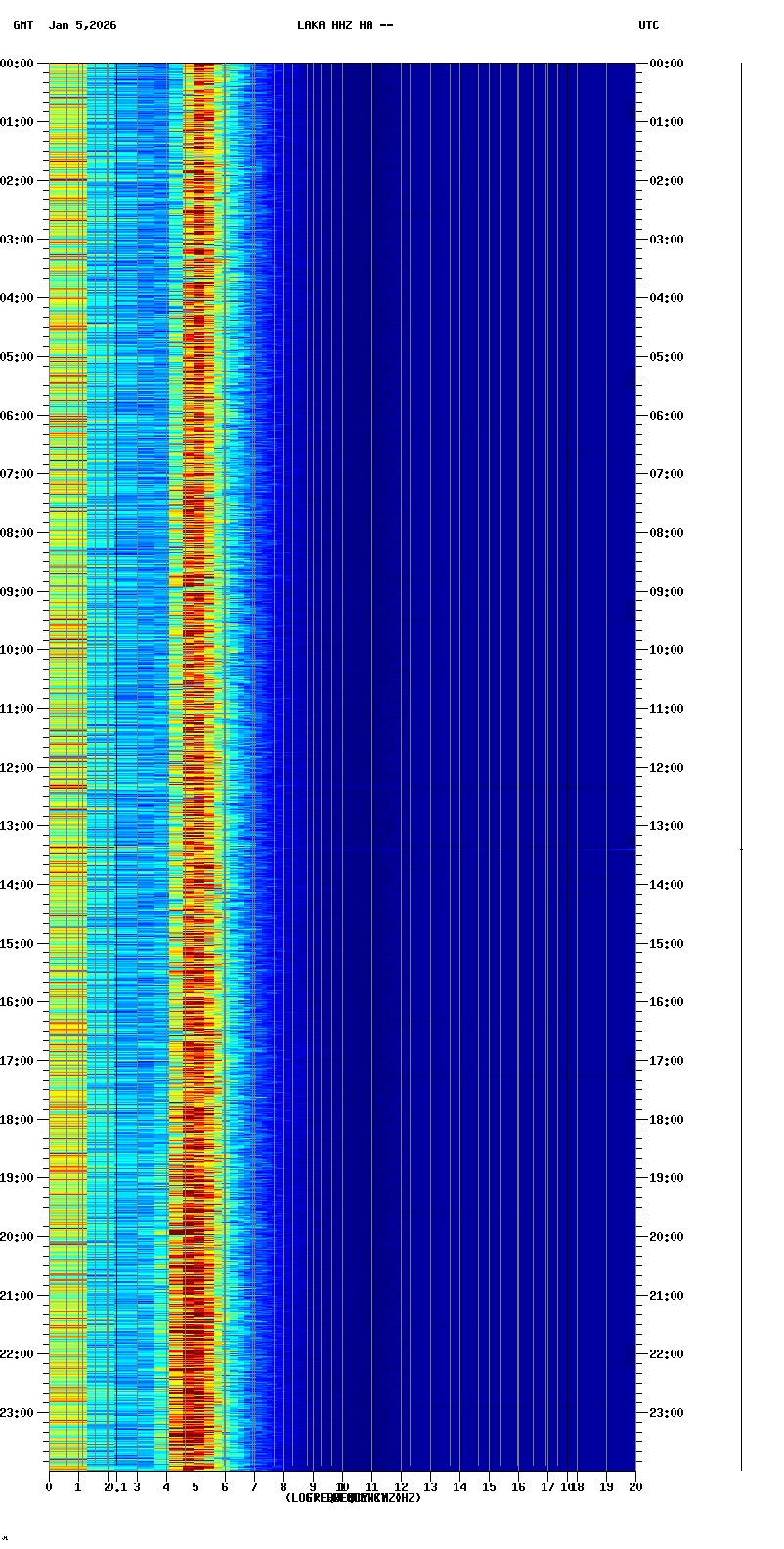
Task: Click the frequency axis title below the plot
Action: click(353, 1498)
